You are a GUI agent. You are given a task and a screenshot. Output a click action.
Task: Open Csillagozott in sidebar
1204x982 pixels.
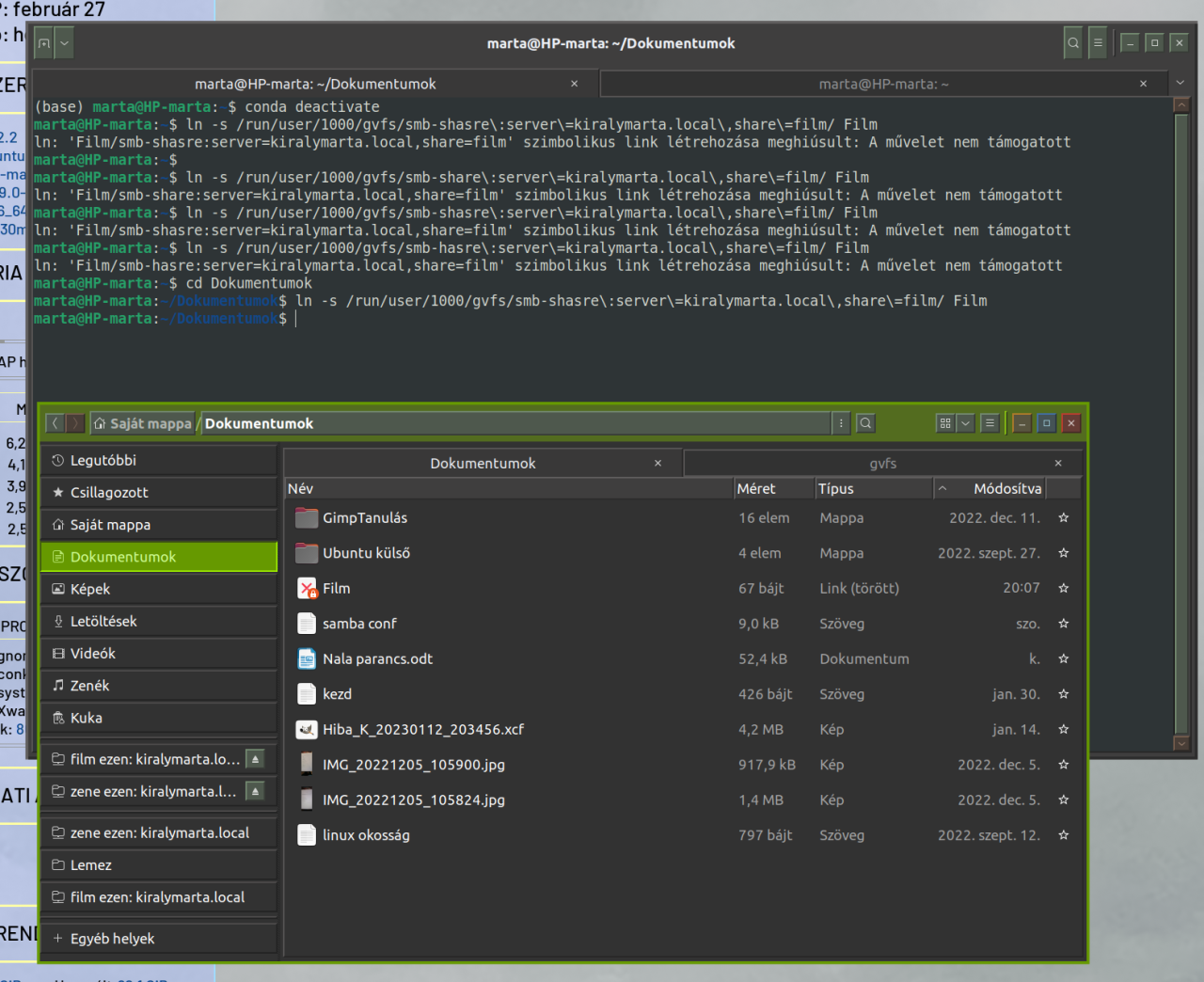(x=159, y=492)
